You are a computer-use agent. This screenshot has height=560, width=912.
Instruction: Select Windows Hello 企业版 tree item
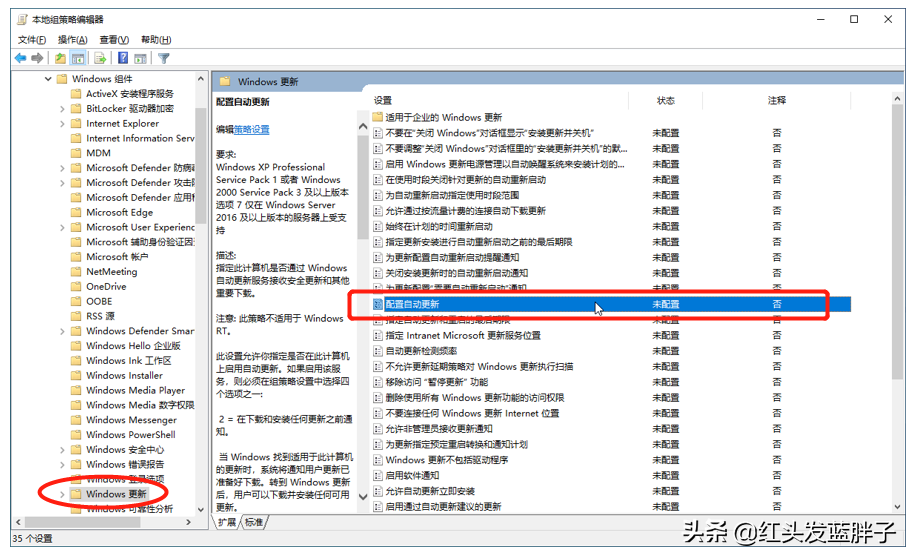click(133, 345)
